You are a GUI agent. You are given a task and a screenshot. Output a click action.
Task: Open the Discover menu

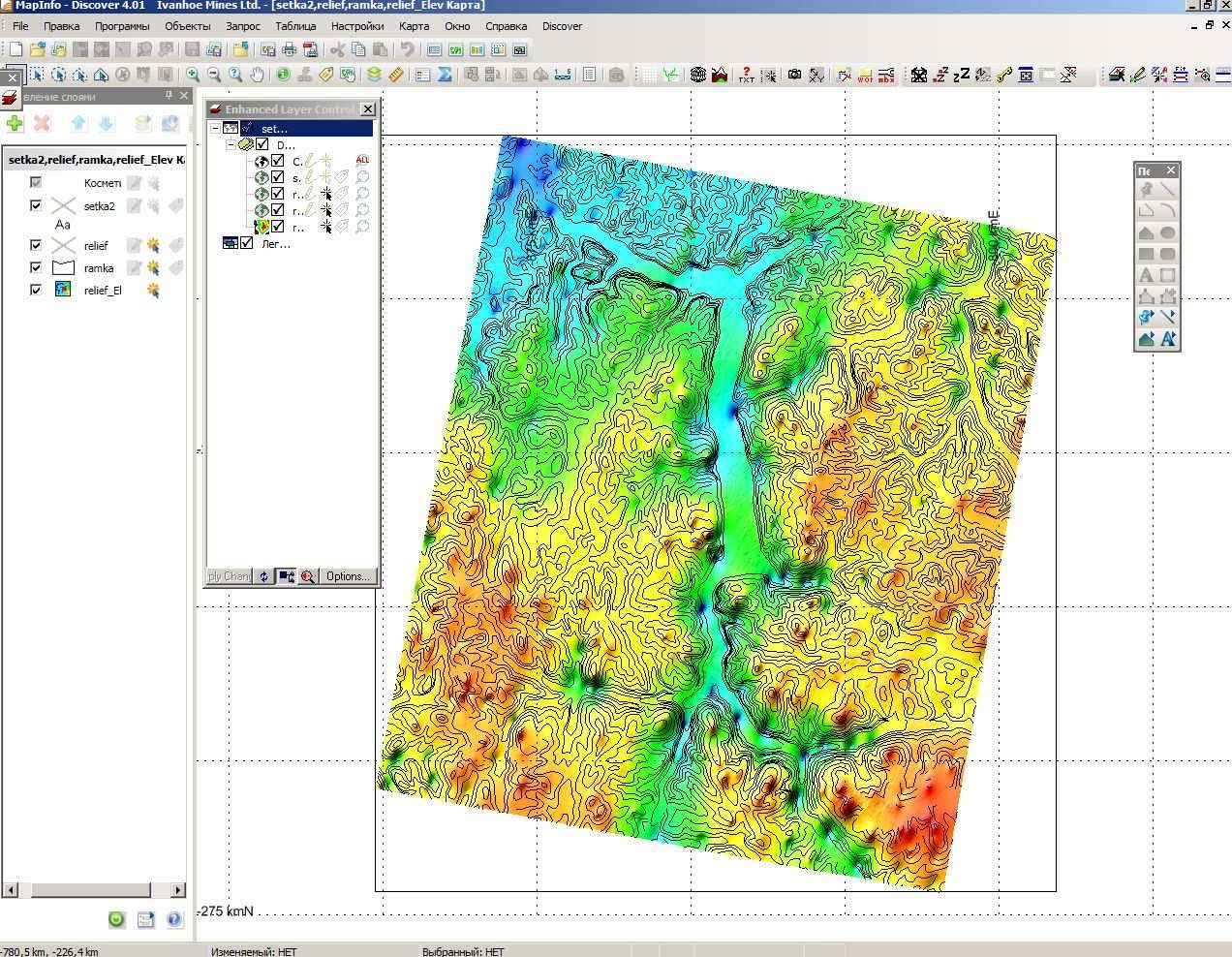point(562,26)
